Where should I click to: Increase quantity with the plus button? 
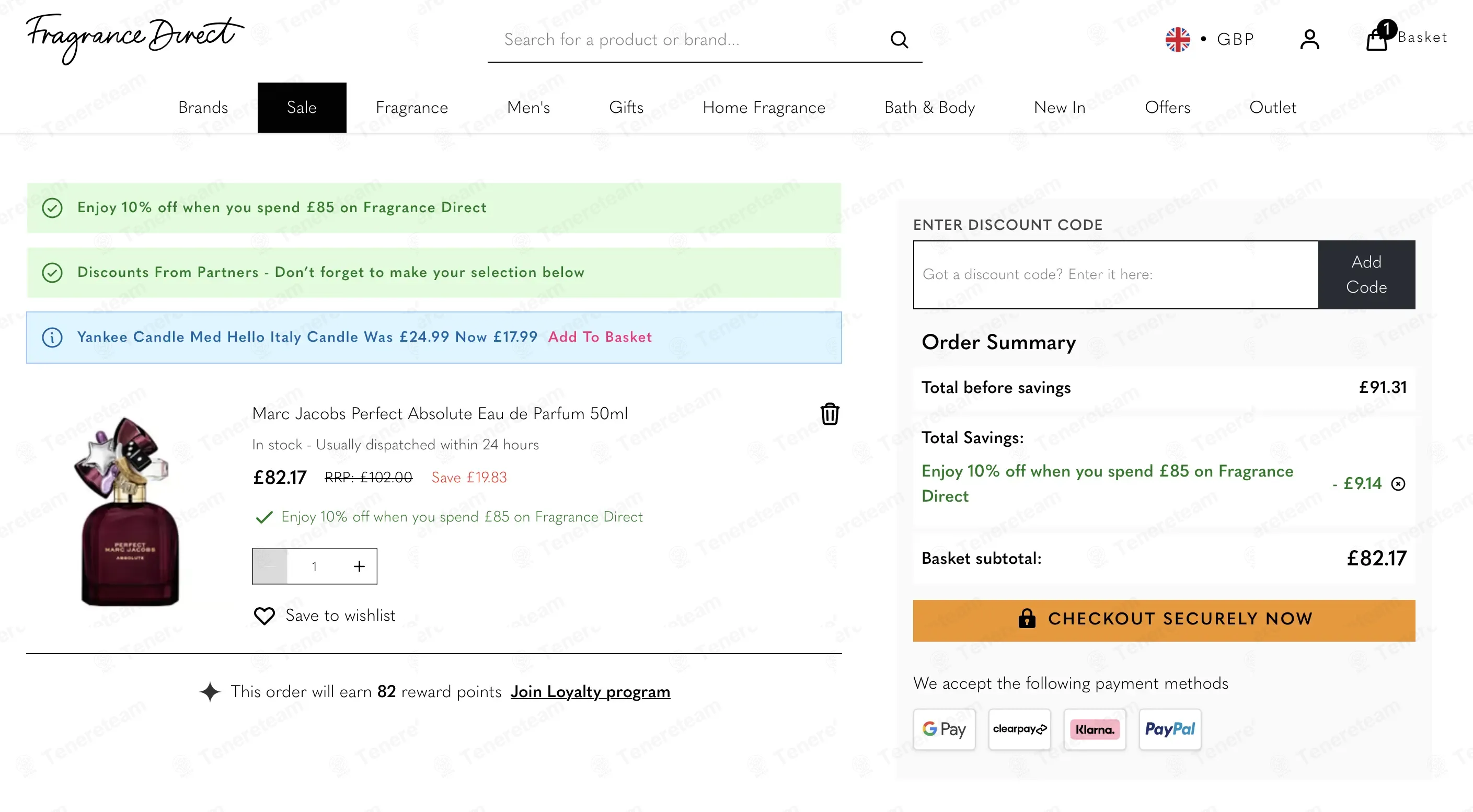pyautogui.click(x=359, y=566)
